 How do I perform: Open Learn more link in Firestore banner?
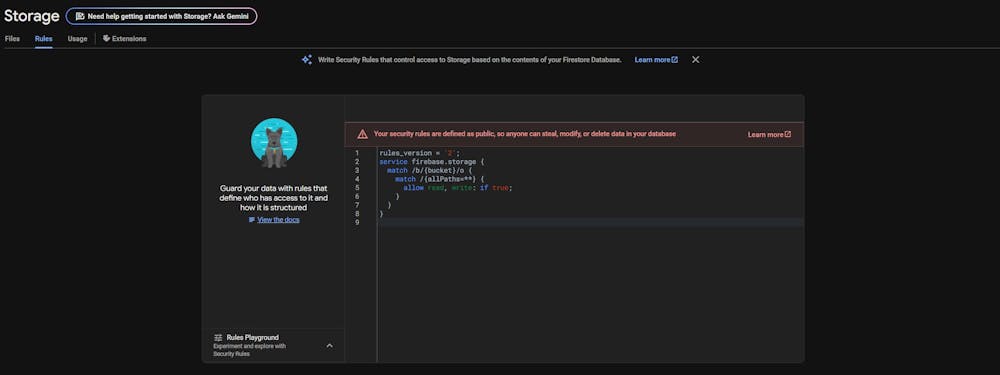click(x=656, y=59)
